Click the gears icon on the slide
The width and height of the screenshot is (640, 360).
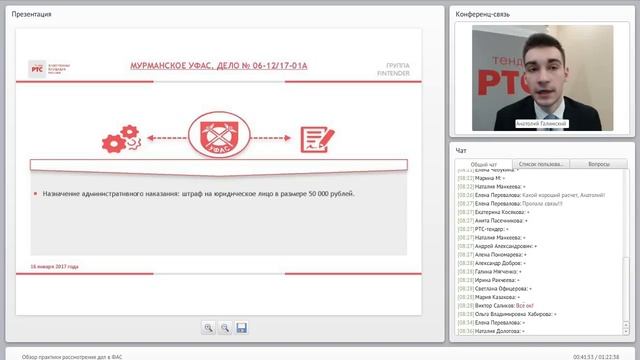tap(122, 139)
